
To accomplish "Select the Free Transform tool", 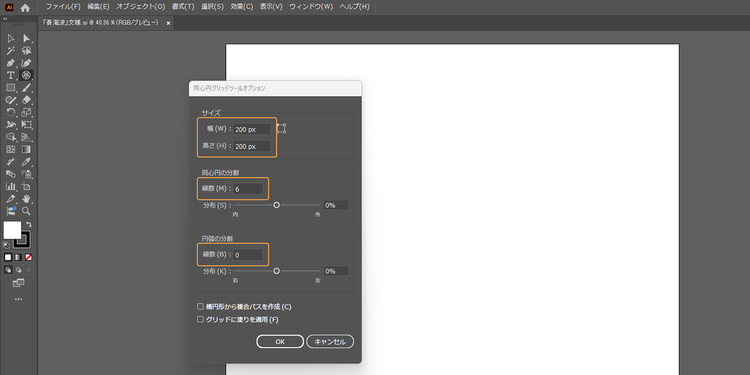I will (26, 125).
